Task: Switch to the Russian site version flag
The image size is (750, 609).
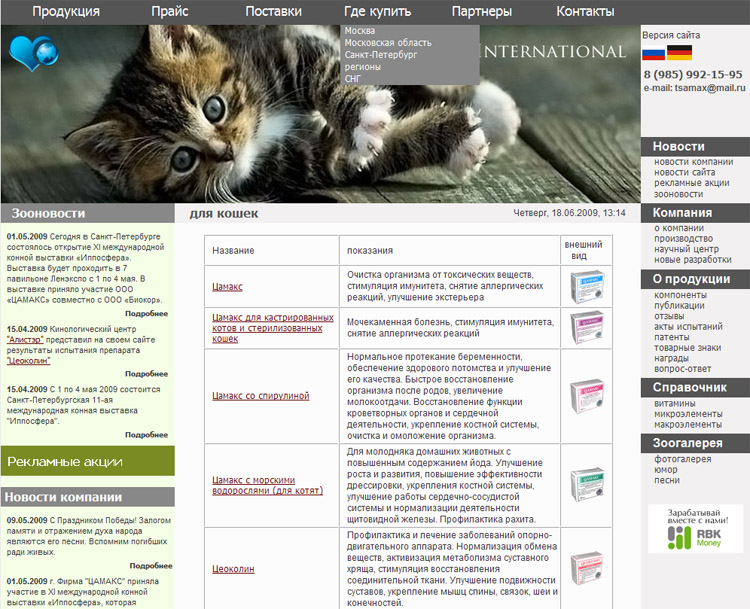Action: [653, 53]
